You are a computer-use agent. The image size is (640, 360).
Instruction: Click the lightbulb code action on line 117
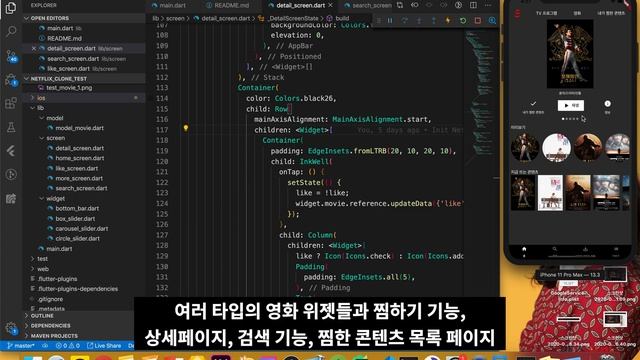click(x=186, y=129)
